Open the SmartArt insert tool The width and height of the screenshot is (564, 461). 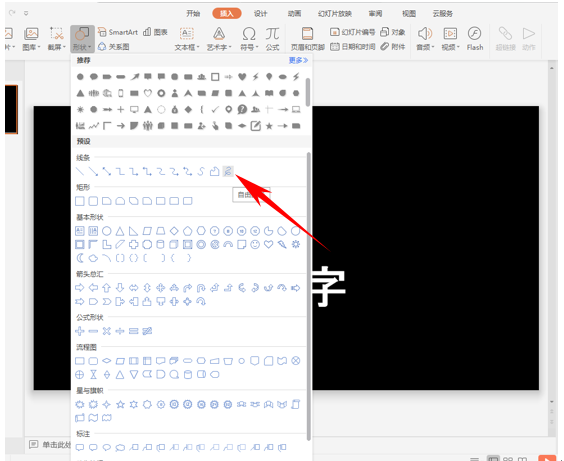pyautogui.click(x=118, y=32)
